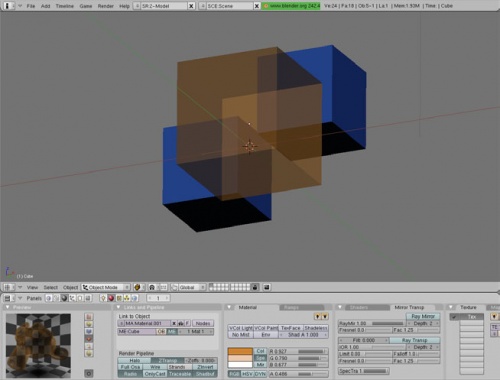Set preview type to hair strands

[x=89, y=346]
